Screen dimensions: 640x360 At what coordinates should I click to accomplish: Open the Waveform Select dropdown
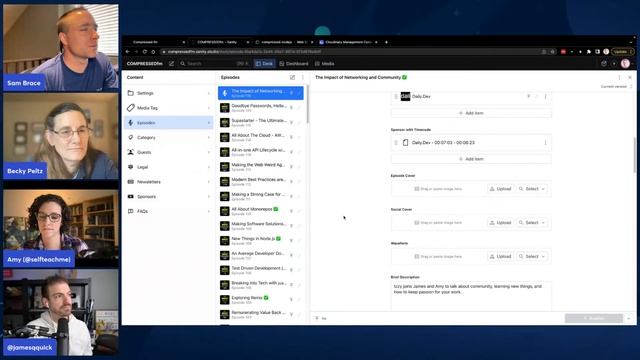click(532, 256)
